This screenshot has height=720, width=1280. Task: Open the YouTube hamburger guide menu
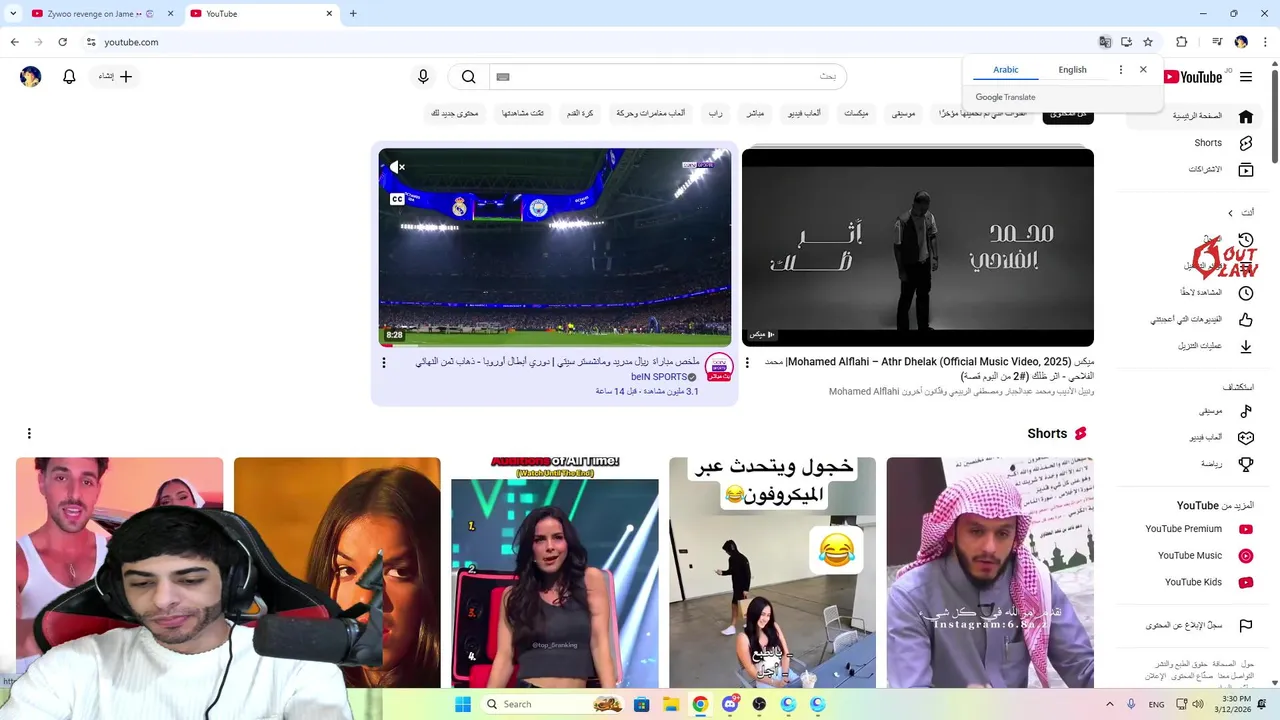1246,77
